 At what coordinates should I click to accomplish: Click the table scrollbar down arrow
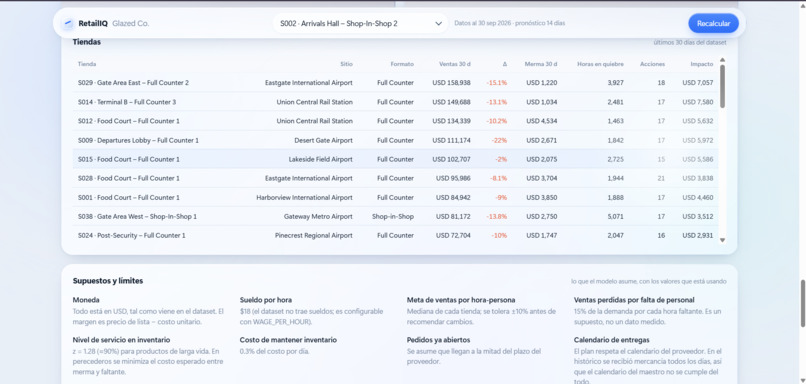(722, 240)
